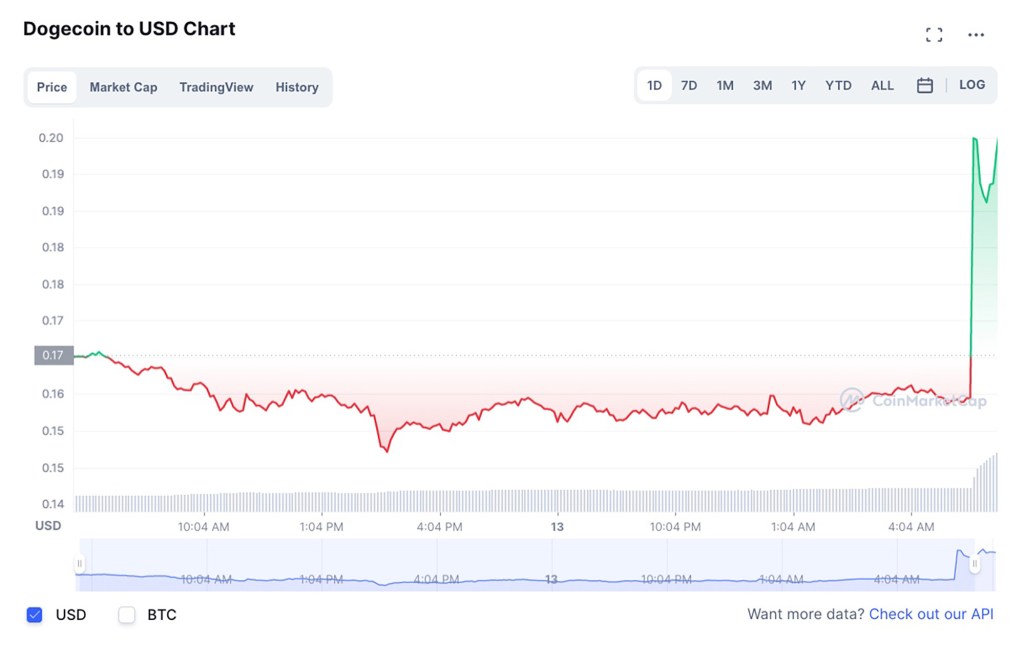Open the three-dot more options menu
The image size is (1024, 662).
[x=976, y=35]
